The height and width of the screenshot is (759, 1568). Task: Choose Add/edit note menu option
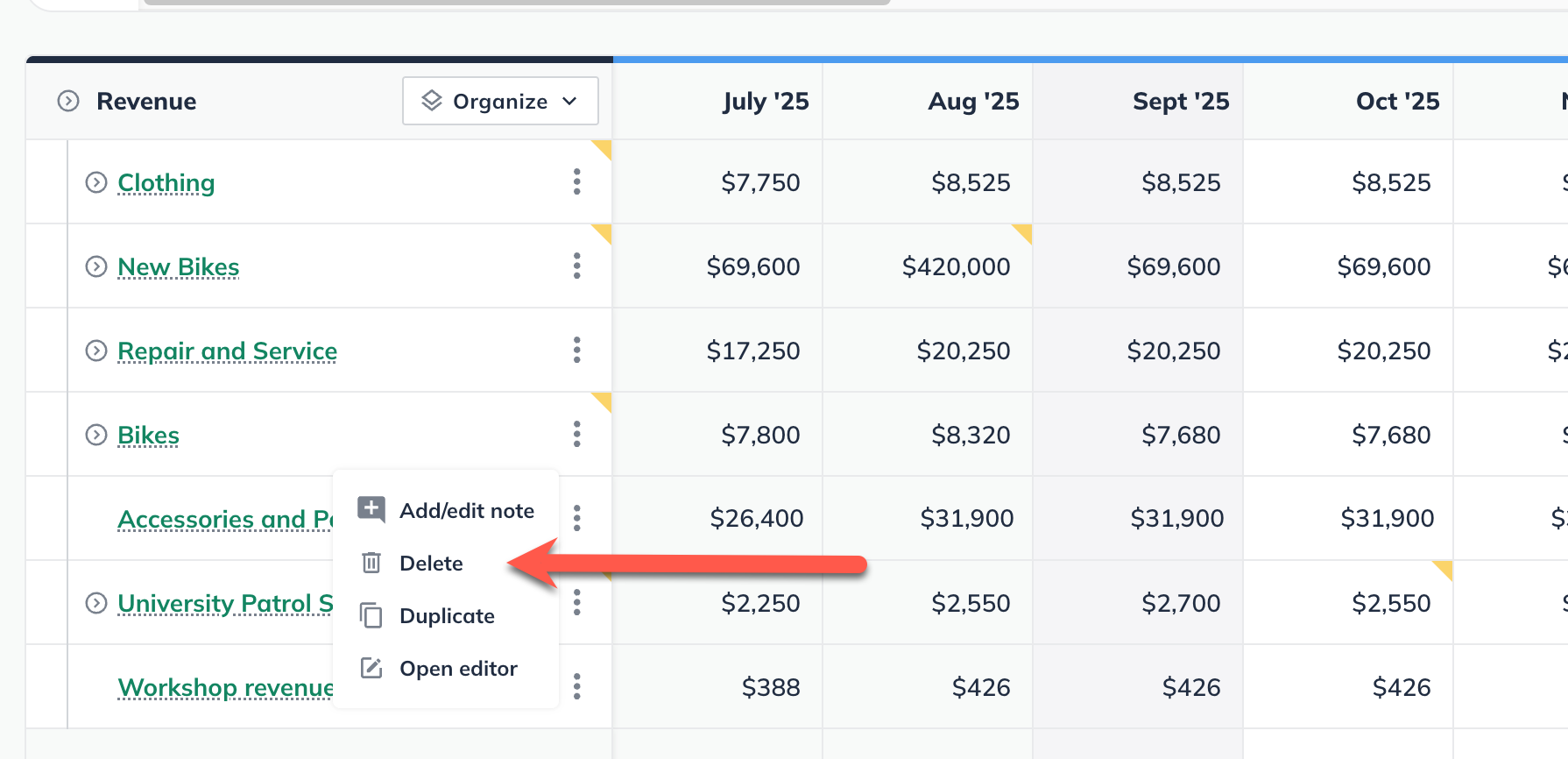(x=466, y=511)
